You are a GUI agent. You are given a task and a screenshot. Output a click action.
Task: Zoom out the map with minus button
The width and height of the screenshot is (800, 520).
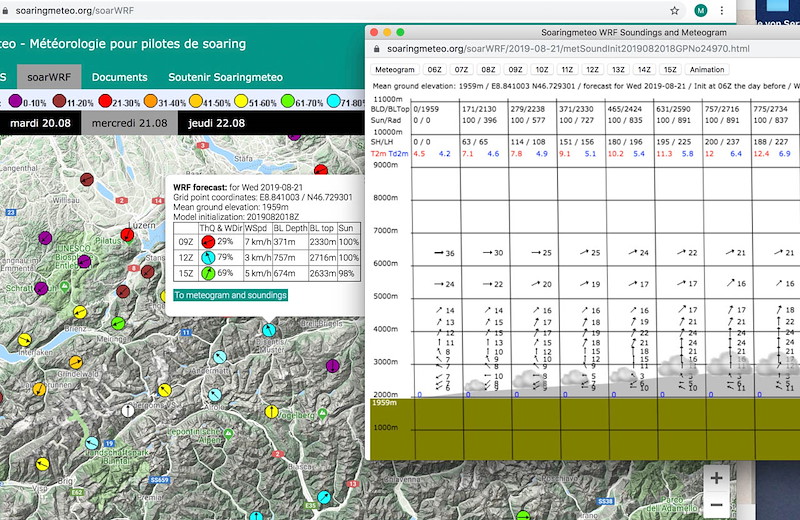(x=716, y=505)
